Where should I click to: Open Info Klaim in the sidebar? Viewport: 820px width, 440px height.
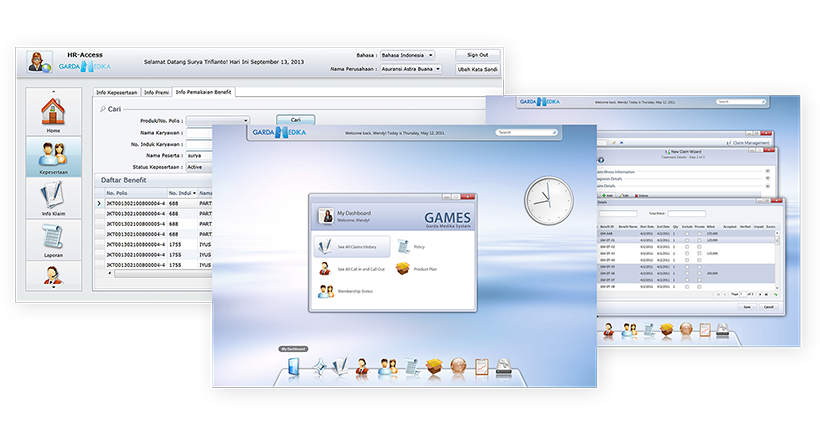point(53,201)
